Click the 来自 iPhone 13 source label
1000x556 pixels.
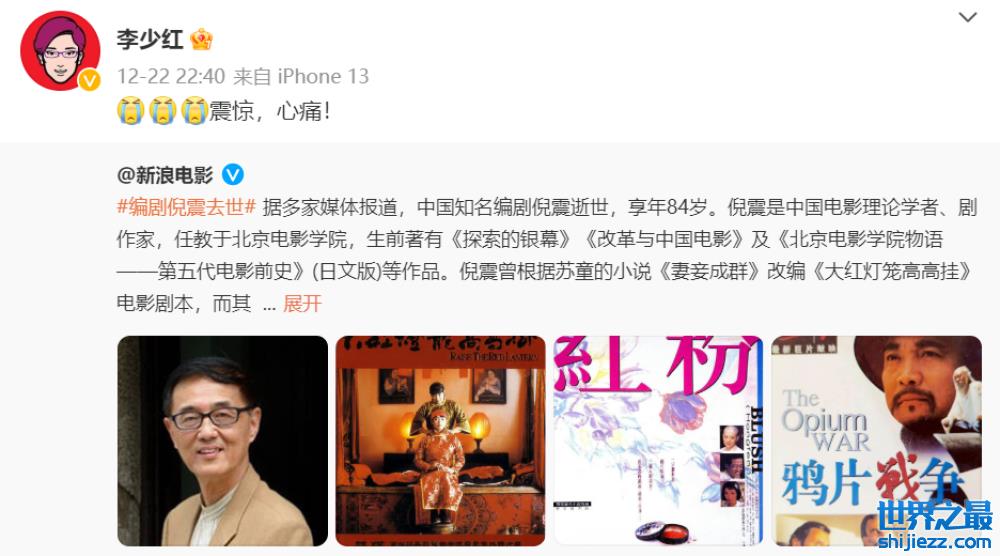pos(301,77)
